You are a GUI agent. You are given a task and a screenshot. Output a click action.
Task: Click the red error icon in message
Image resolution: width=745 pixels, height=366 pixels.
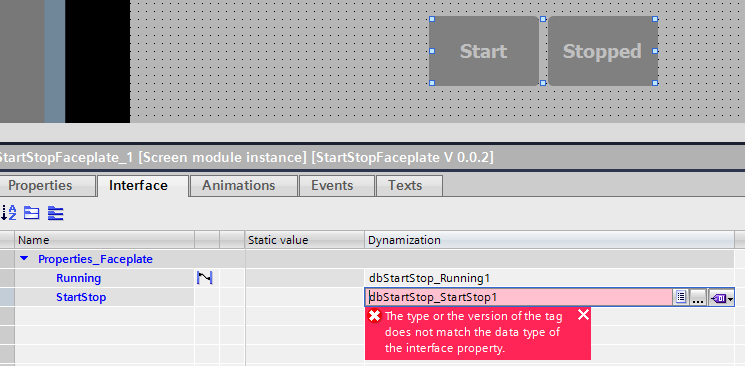tap(375, 316)
